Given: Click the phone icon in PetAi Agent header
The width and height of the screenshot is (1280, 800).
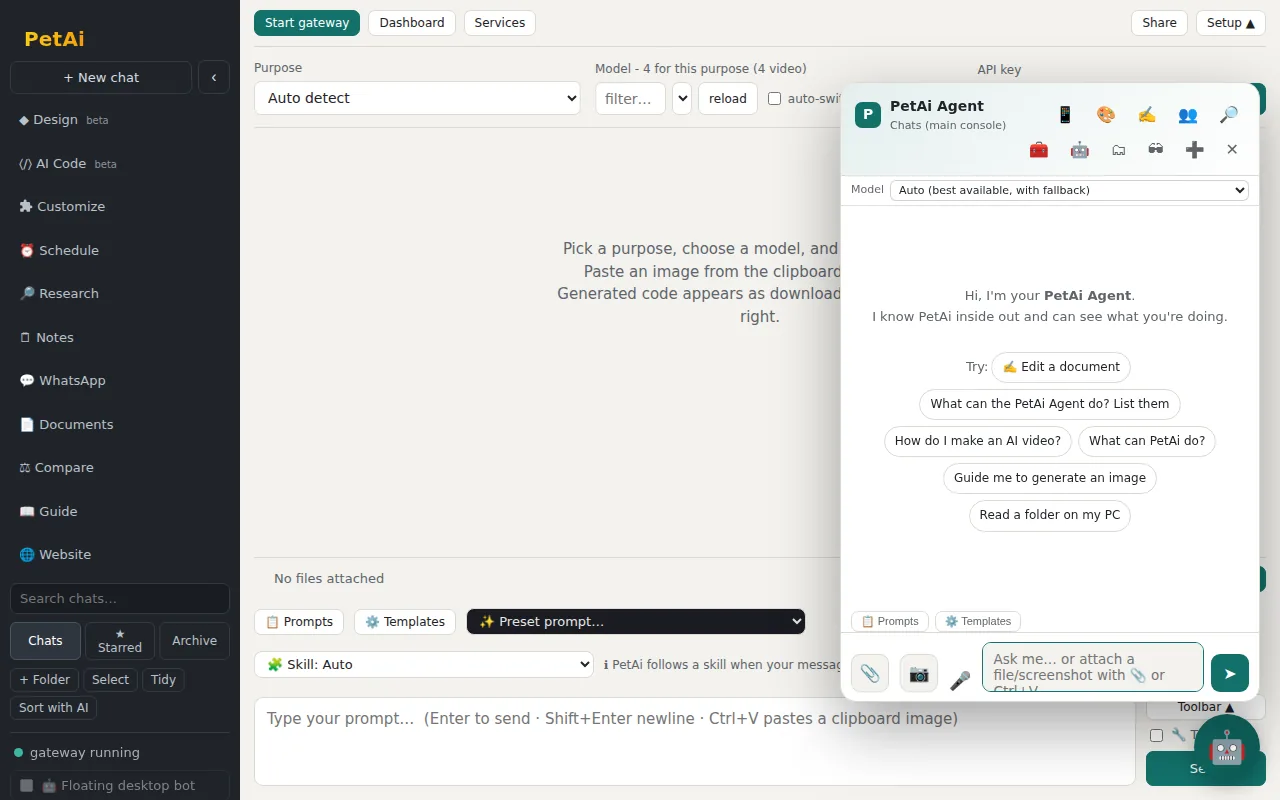Looking at the screenshot, I should coord(1065,115).
